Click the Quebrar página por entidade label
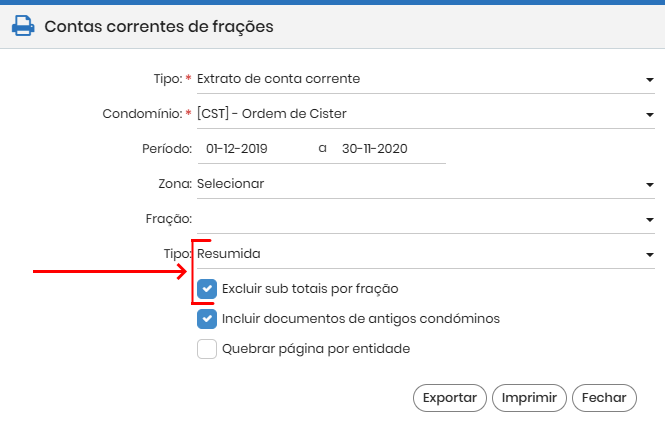Image resolution: width=665 pixels, height=425 pixels. (x=316, y=349)
